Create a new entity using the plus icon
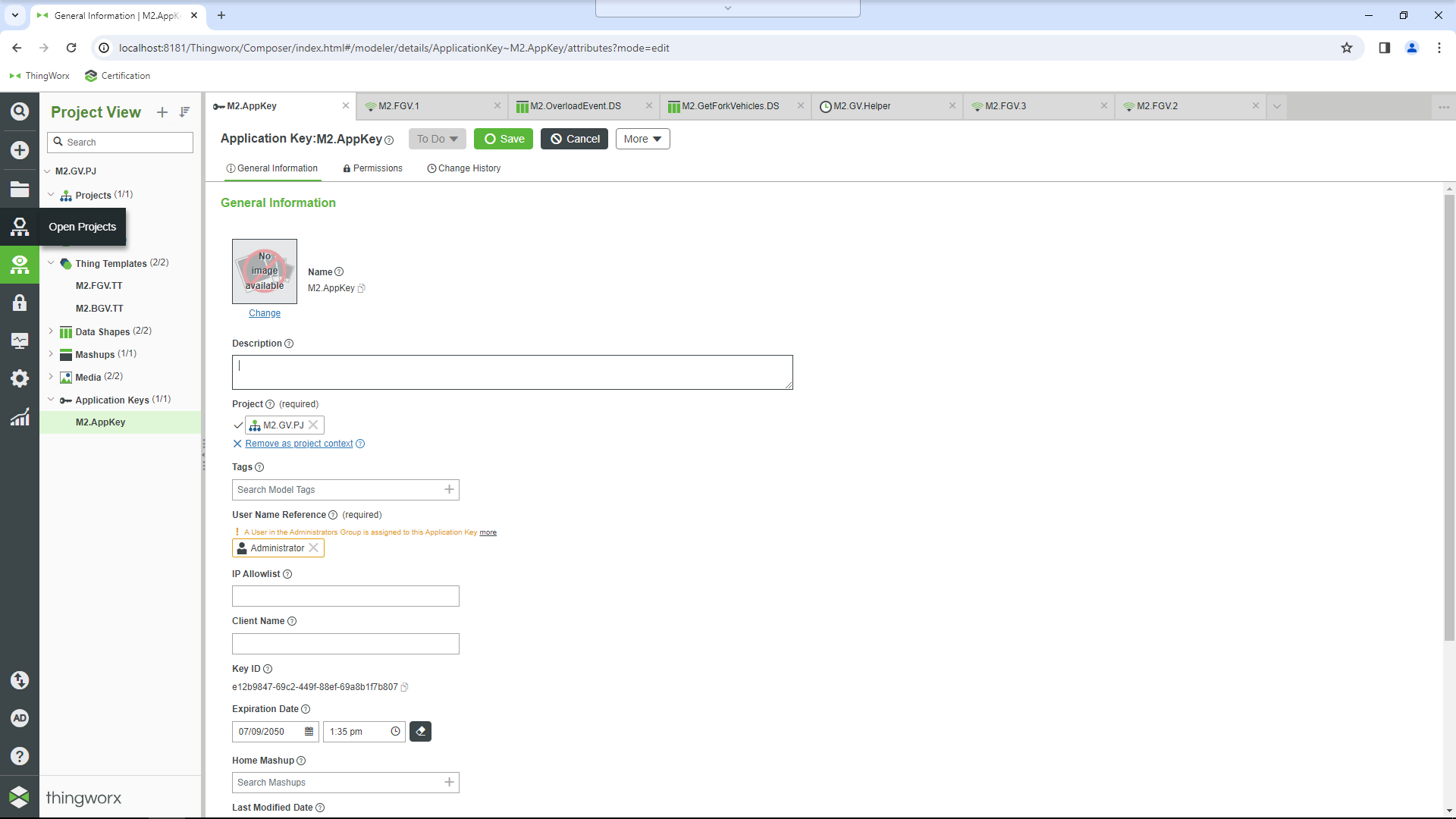This screenshot has width=1456, height=819. tap(19, 149)
